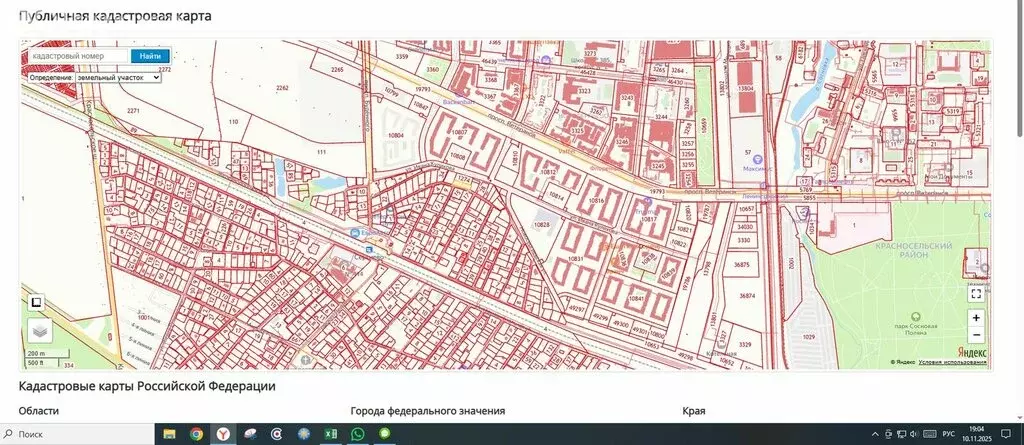
Task: Open the Windows notification center
Action: [1005, 434]
